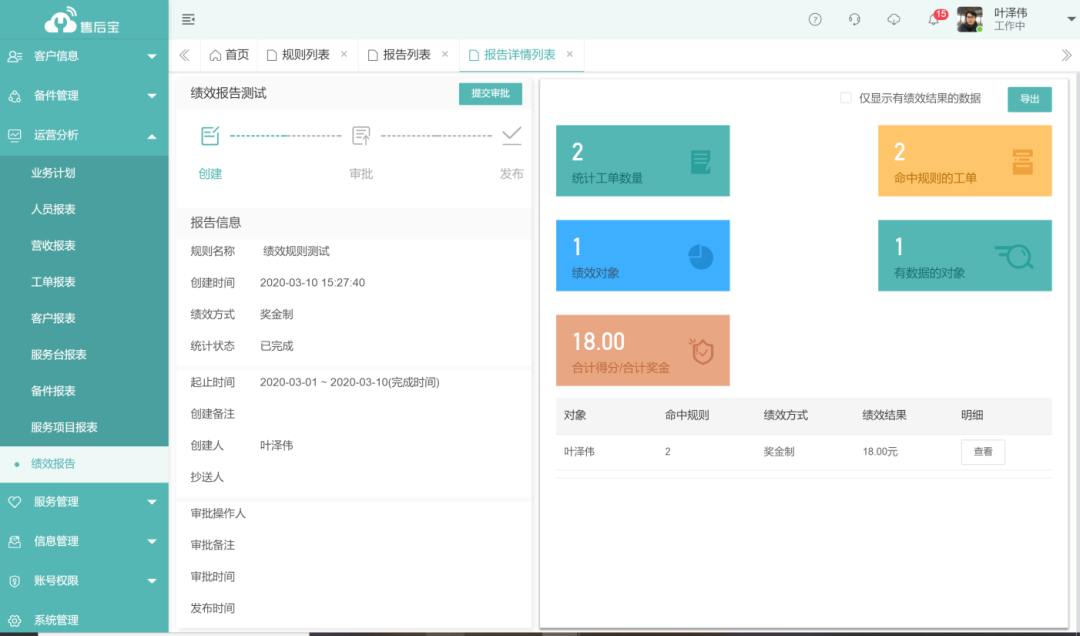Viewport: 1080px width, 636px height.
Task: Click the 提交审批 button
Action: (x=490, y=94)
